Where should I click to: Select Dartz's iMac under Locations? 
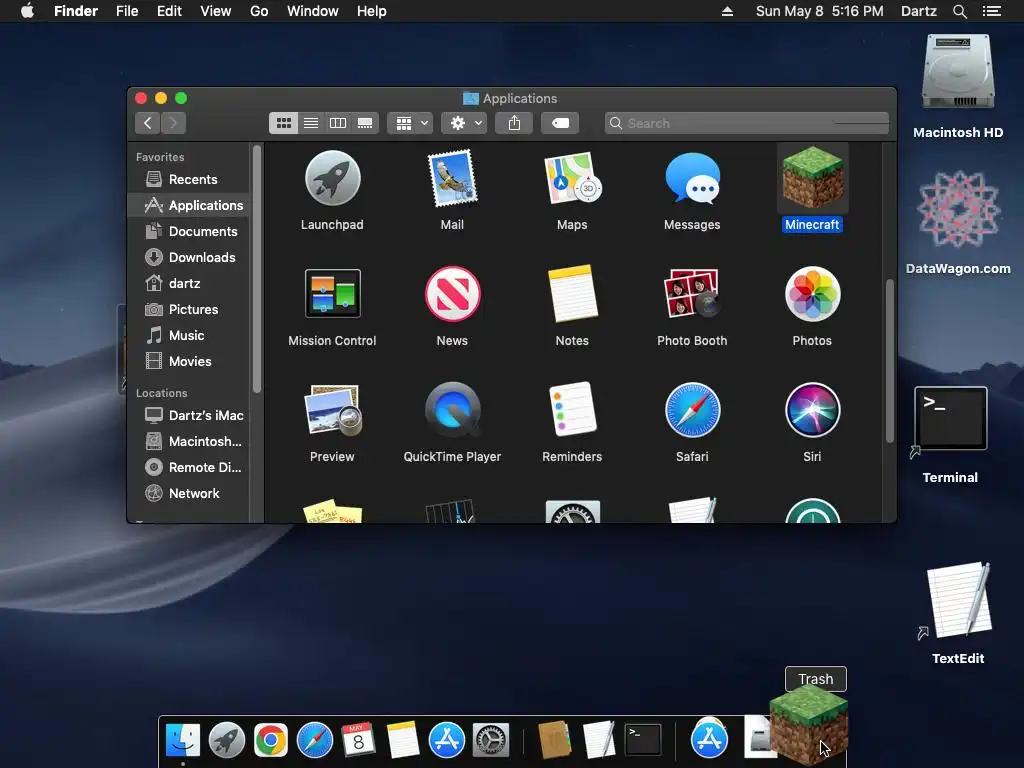click(189, 415)
